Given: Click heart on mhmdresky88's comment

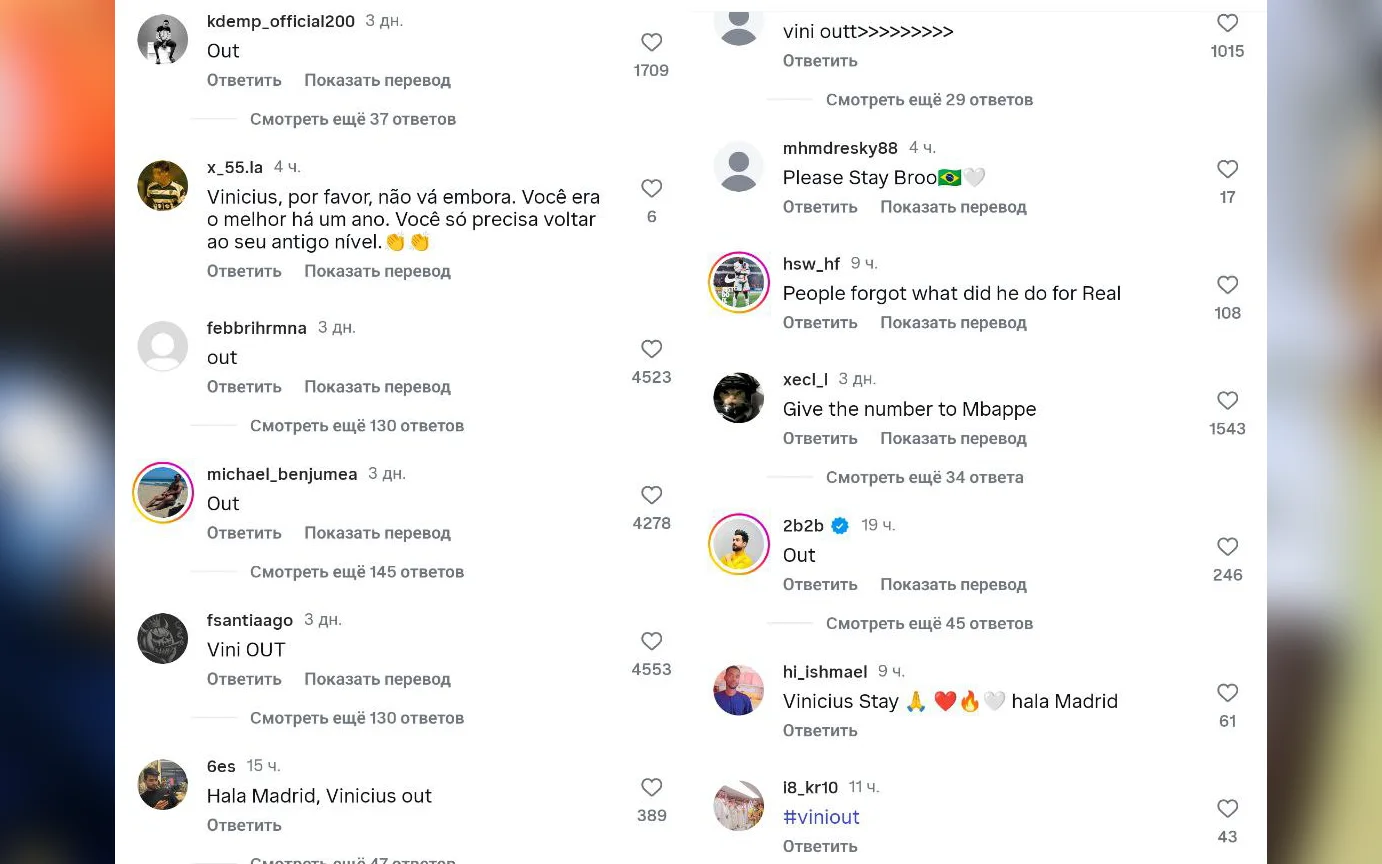Looking at the screenshot, I should click(x=1227, y=169).
